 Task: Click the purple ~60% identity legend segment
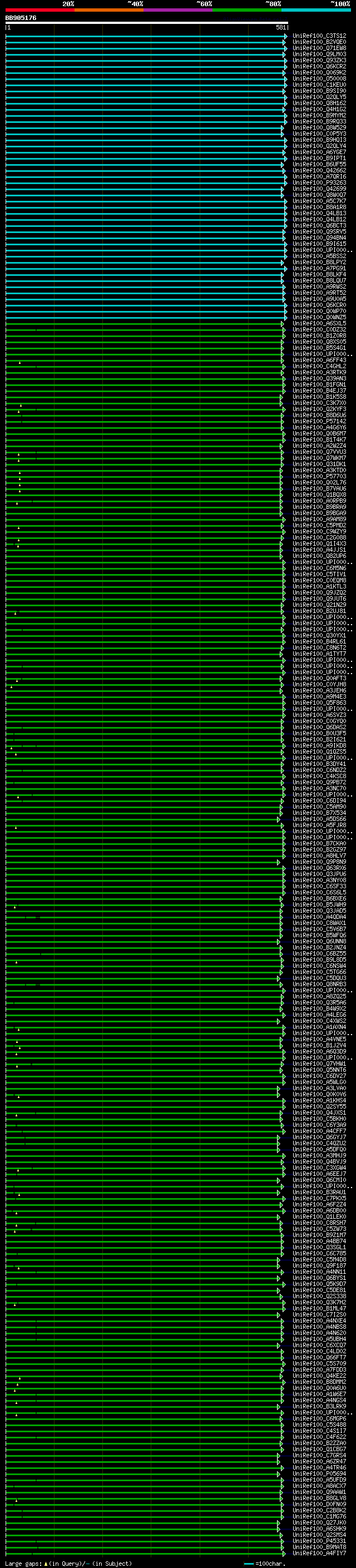click(x=179, y=10)
